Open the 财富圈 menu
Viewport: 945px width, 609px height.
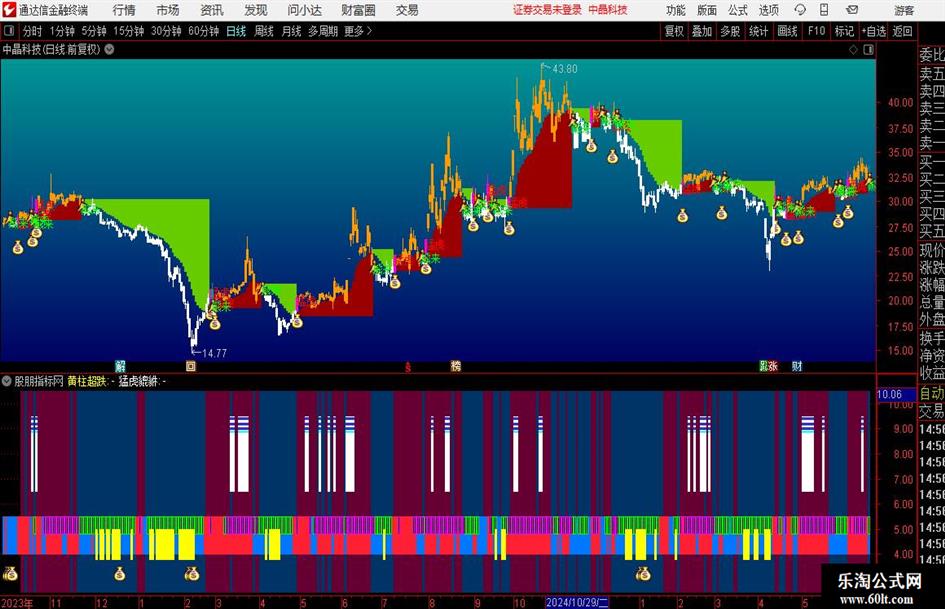(358, 10)
